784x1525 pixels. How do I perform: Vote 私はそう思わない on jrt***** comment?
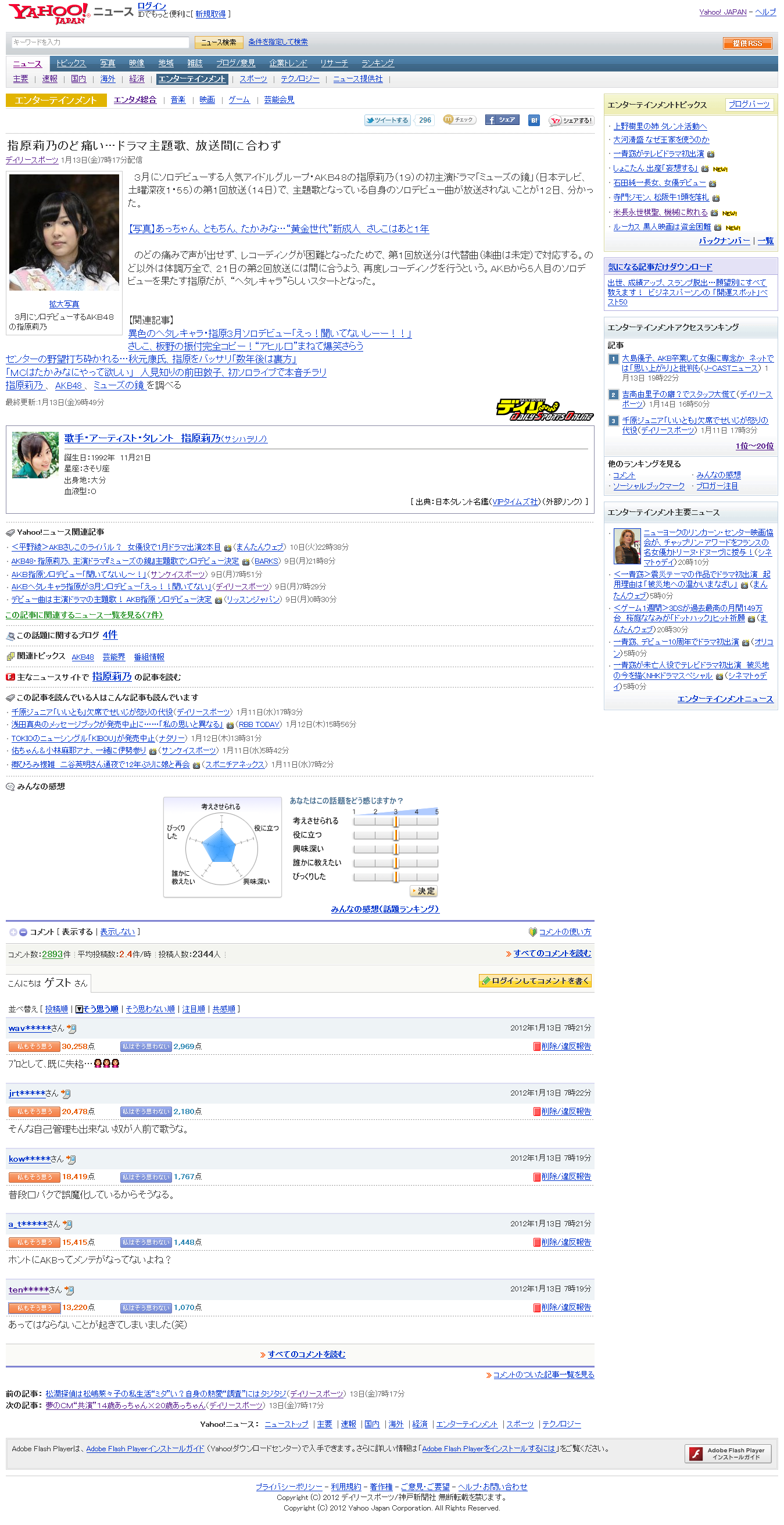[146, 1112]
